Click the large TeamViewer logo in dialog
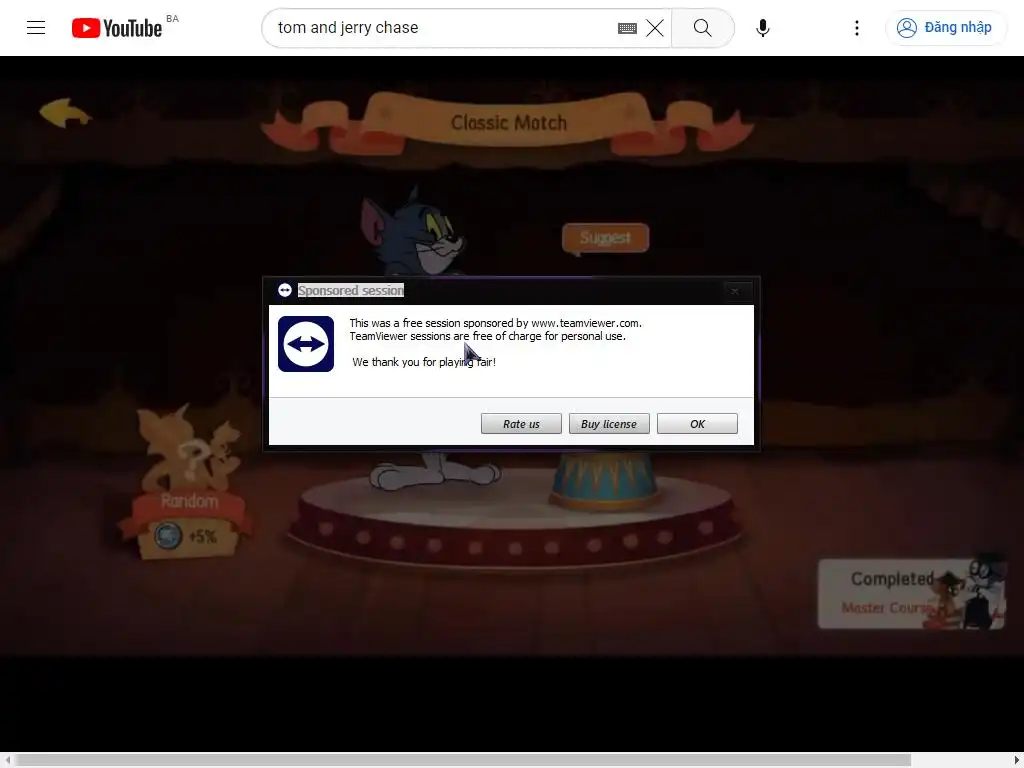The image size is (1024, 768). click(306, 344)
